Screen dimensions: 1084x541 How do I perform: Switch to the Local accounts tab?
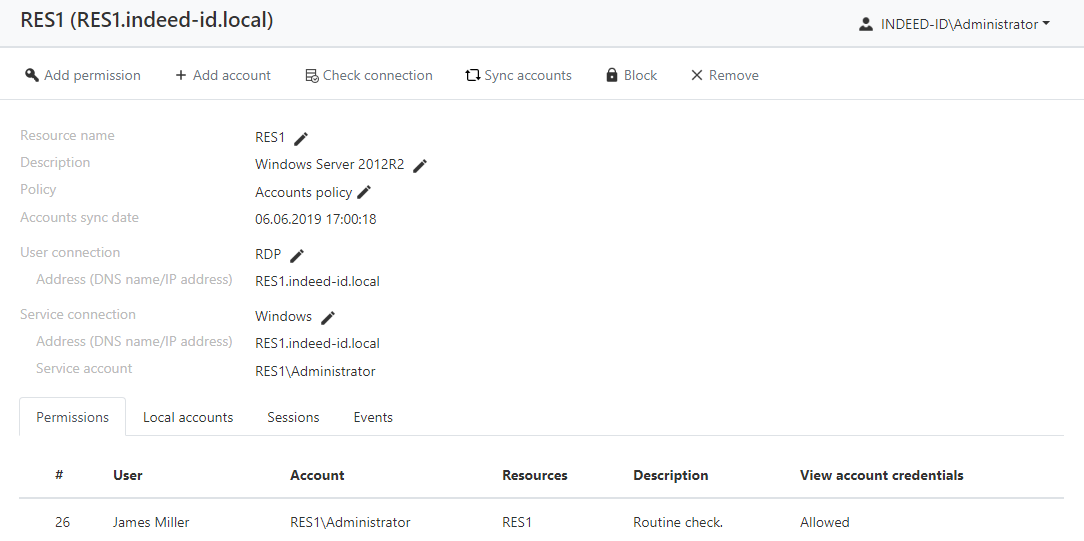click(x=188, y=418)
